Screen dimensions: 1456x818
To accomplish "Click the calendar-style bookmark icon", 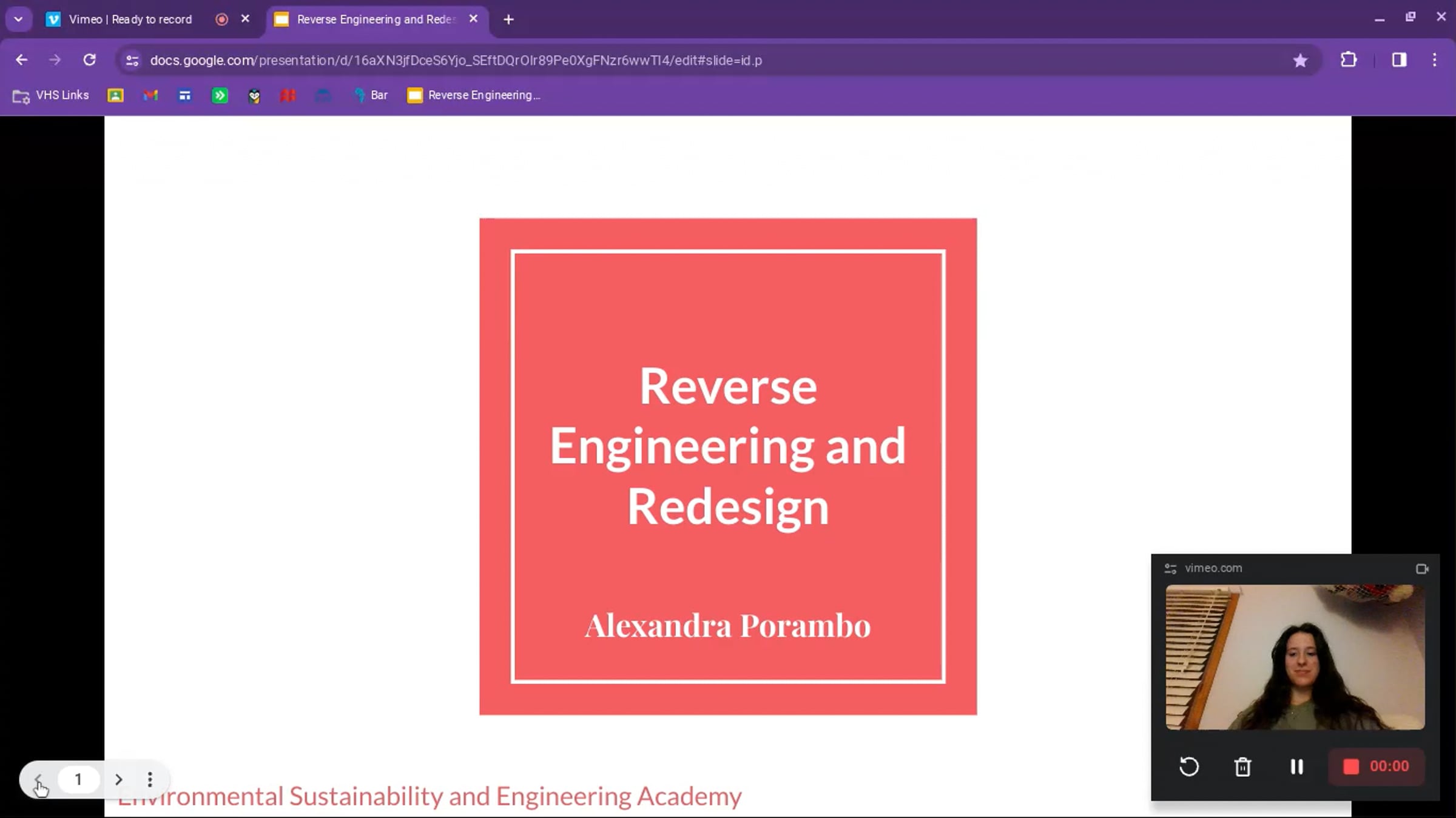I will (184, 95).
